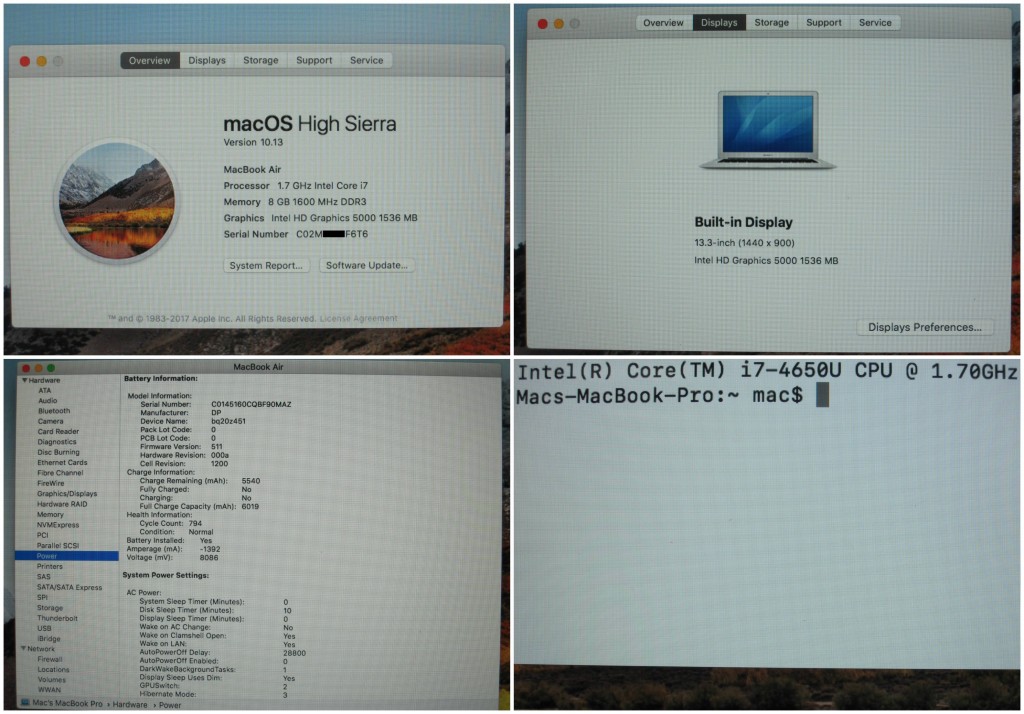This screenshot has width=1024, height=714.
Task: Select Camera in the Hardware list
Action: pyautogui.click(x=50, y=421)
